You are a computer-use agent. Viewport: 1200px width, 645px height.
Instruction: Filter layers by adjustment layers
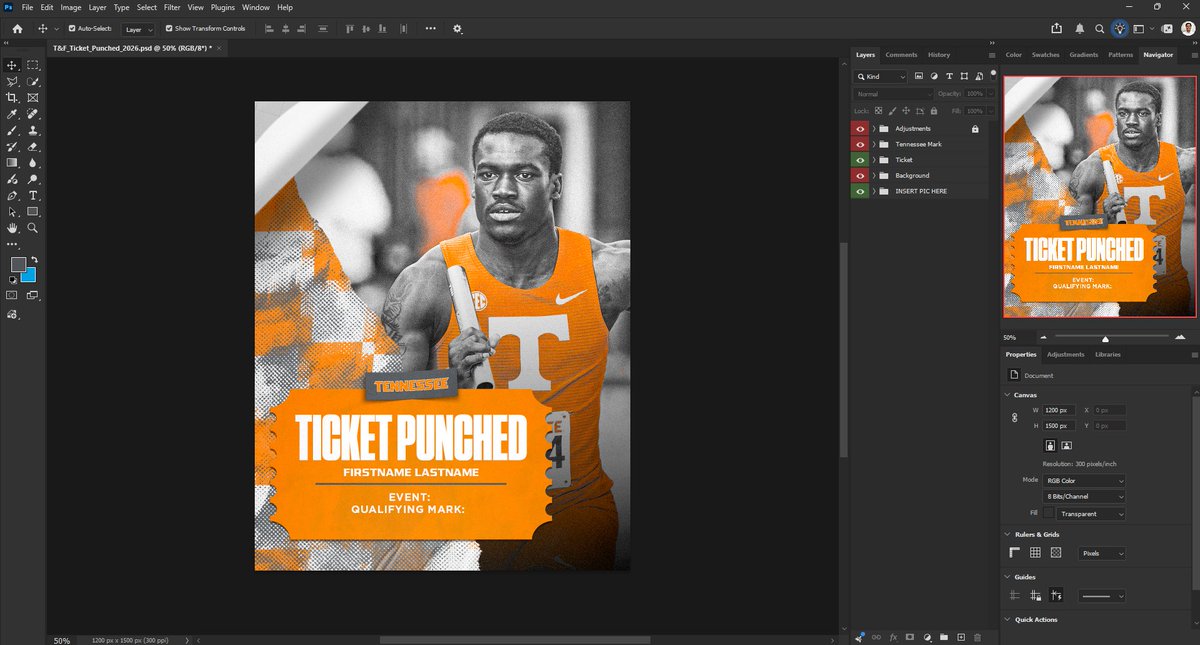[x=934, y=76]
